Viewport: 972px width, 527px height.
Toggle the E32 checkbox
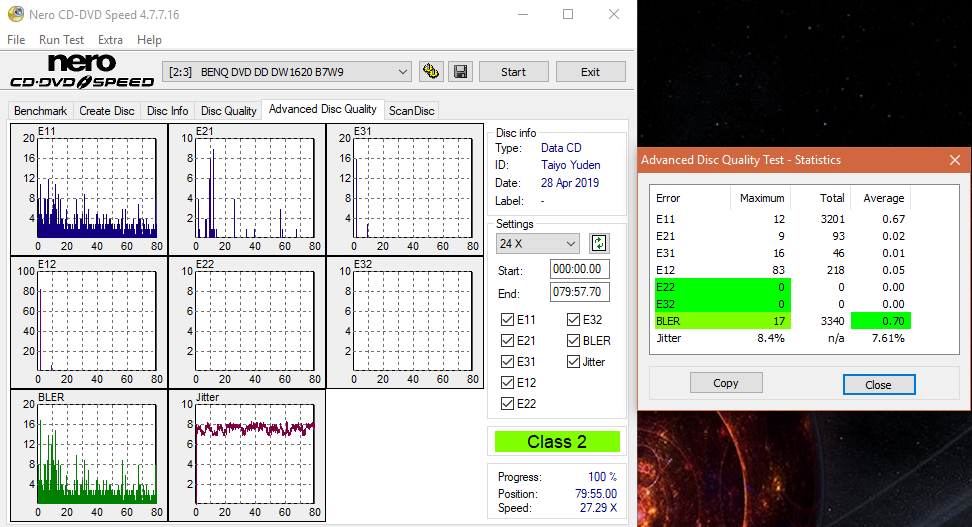tap(573, 319)
